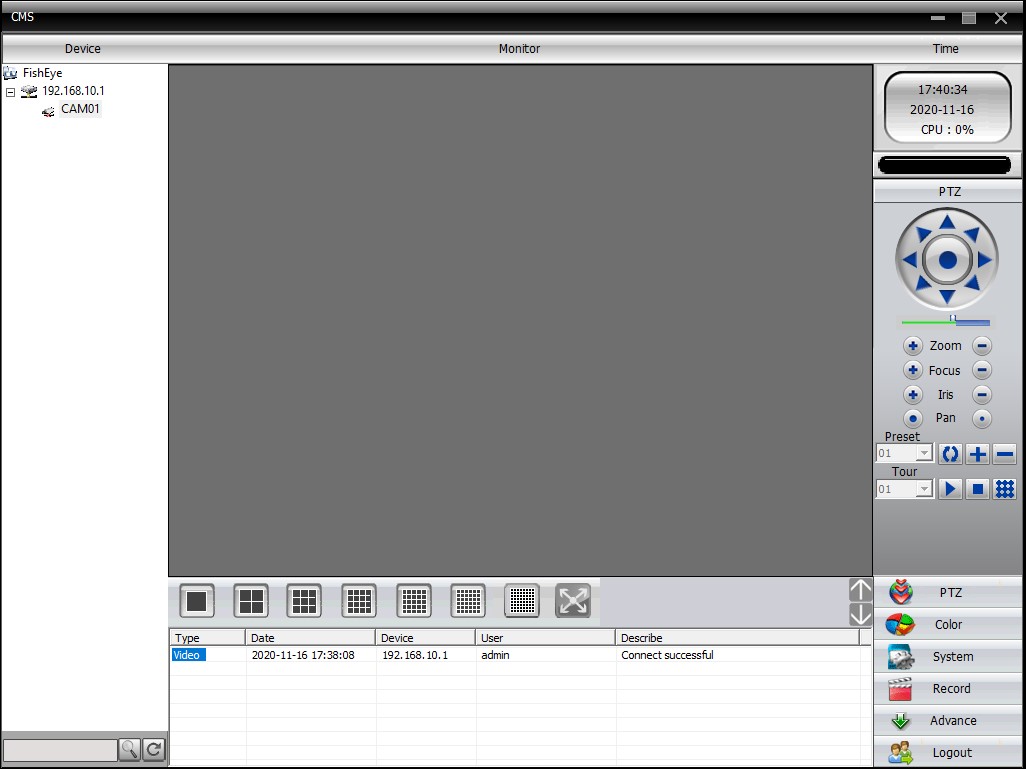Click the Zoom plus button
The width and height of the screenshot is (1026, 769).
[913, 346]
